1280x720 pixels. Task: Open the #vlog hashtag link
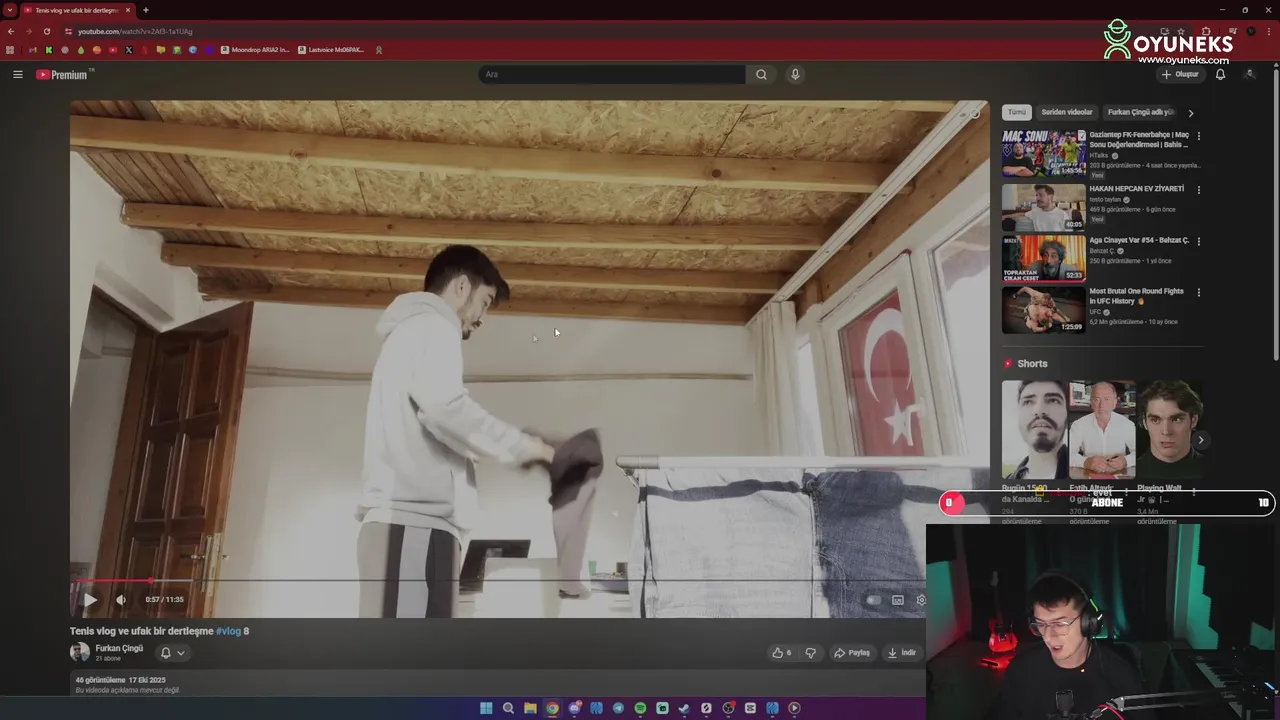click(228, 631)
